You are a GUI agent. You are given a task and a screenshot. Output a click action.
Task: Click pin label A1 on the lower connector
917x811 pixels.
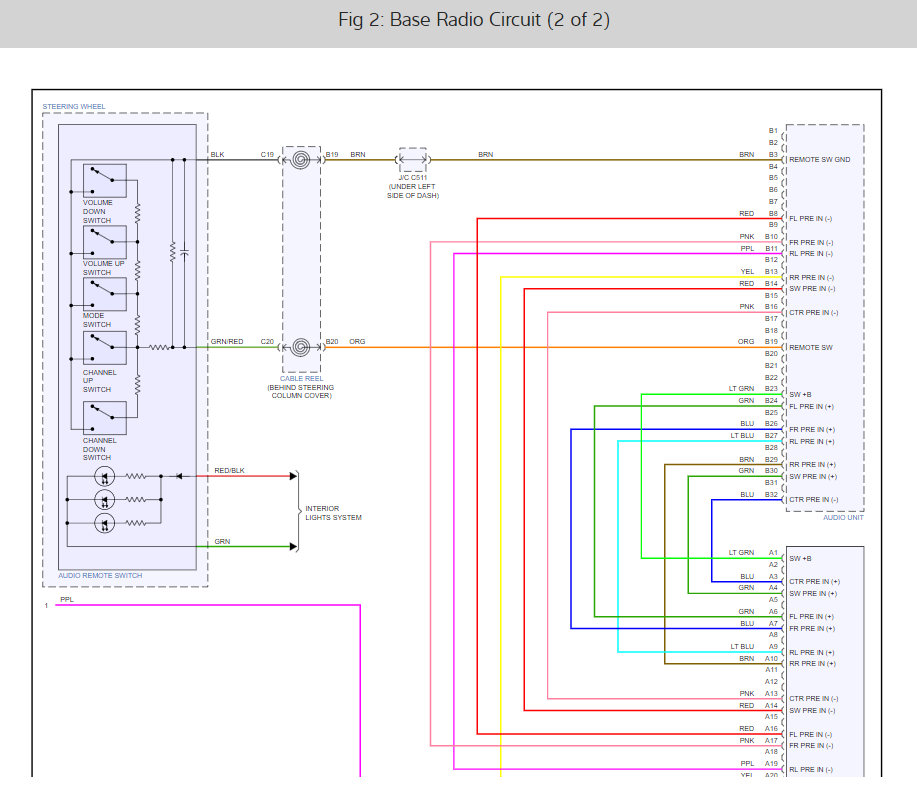[773, 553]
